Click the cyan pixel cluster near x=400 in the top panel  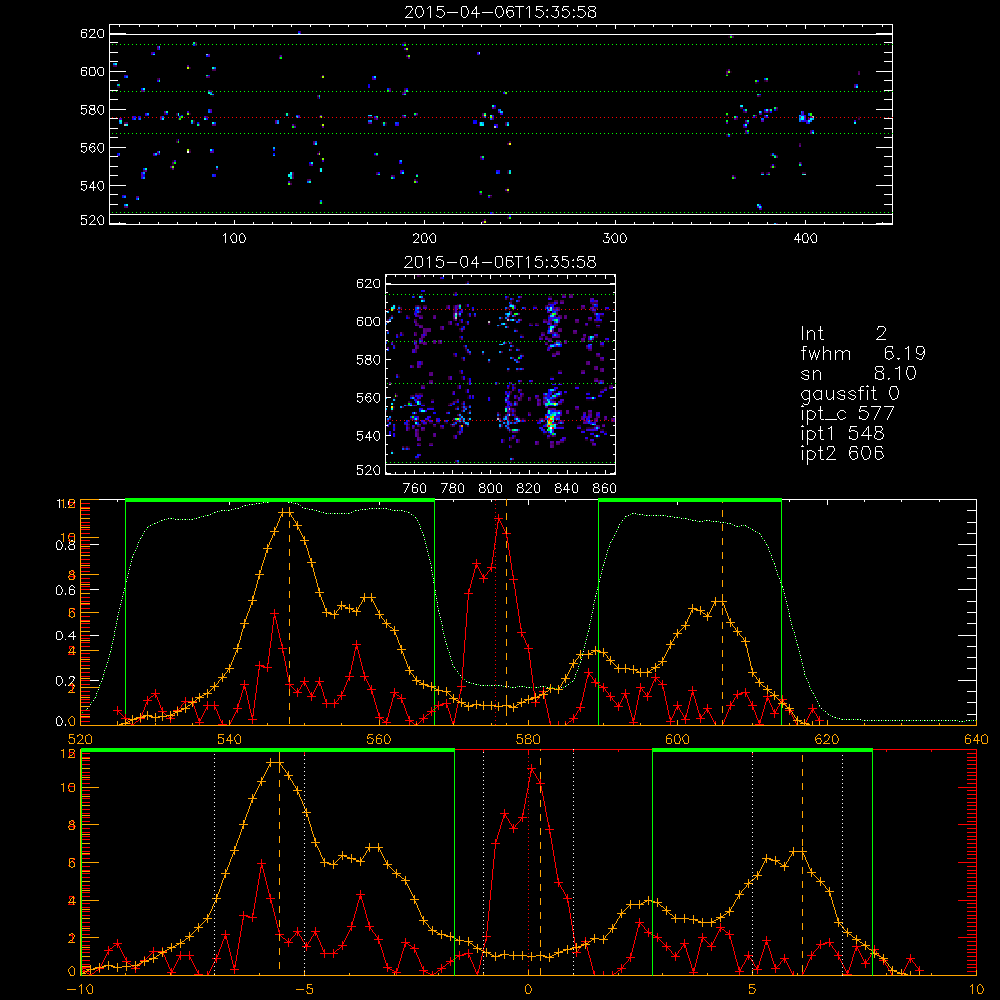click(806, 117)
